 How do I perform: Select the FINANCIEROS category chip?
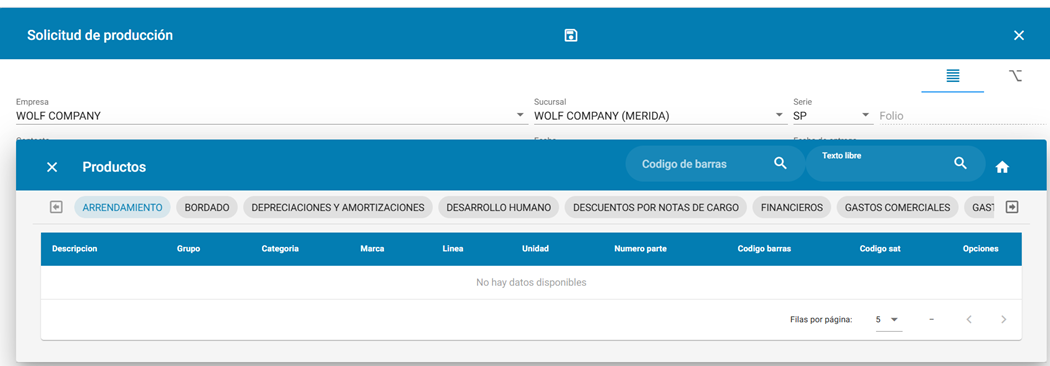coord(792,207)
